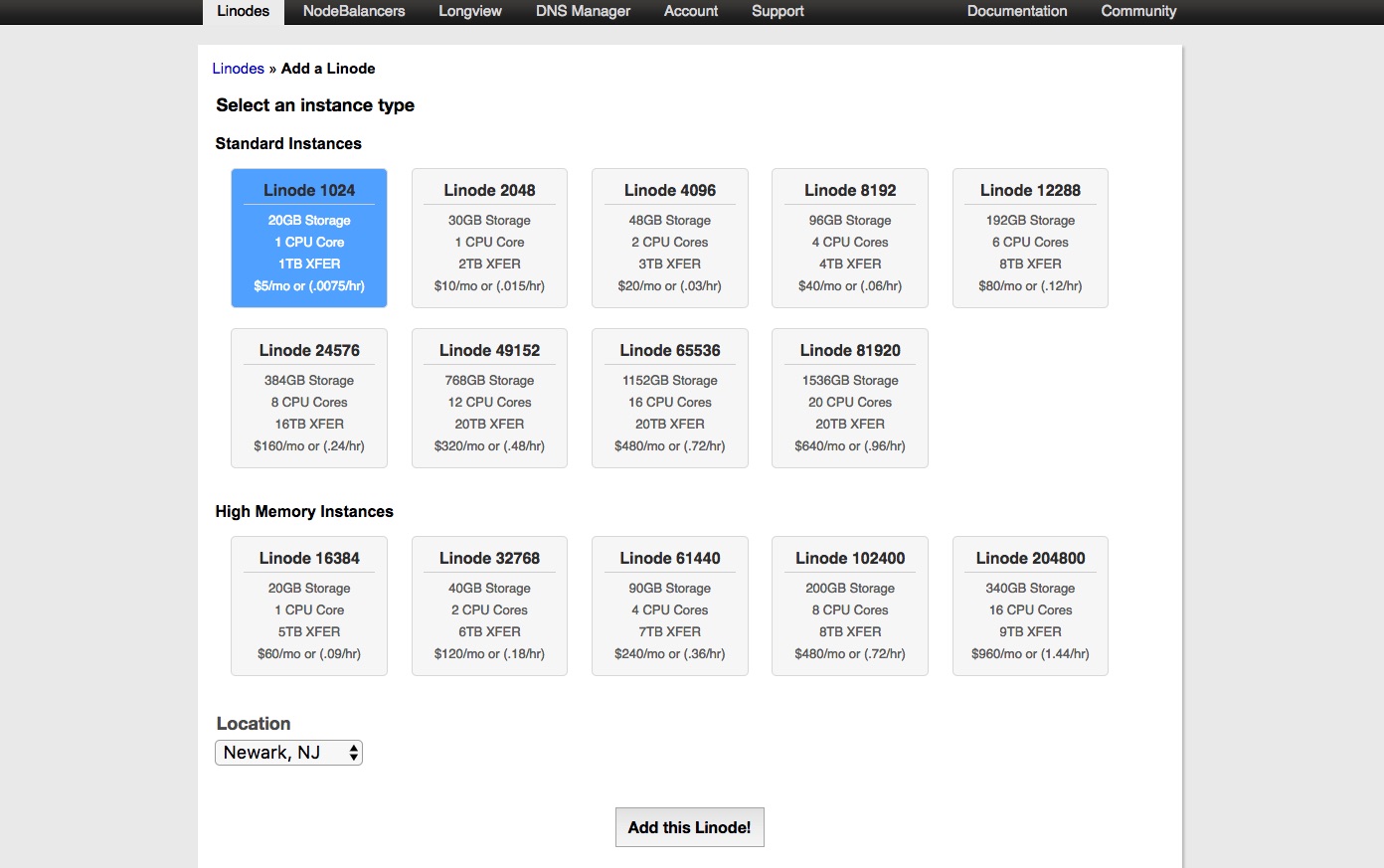Choose the Linode 24576 instance

point(309,398)
